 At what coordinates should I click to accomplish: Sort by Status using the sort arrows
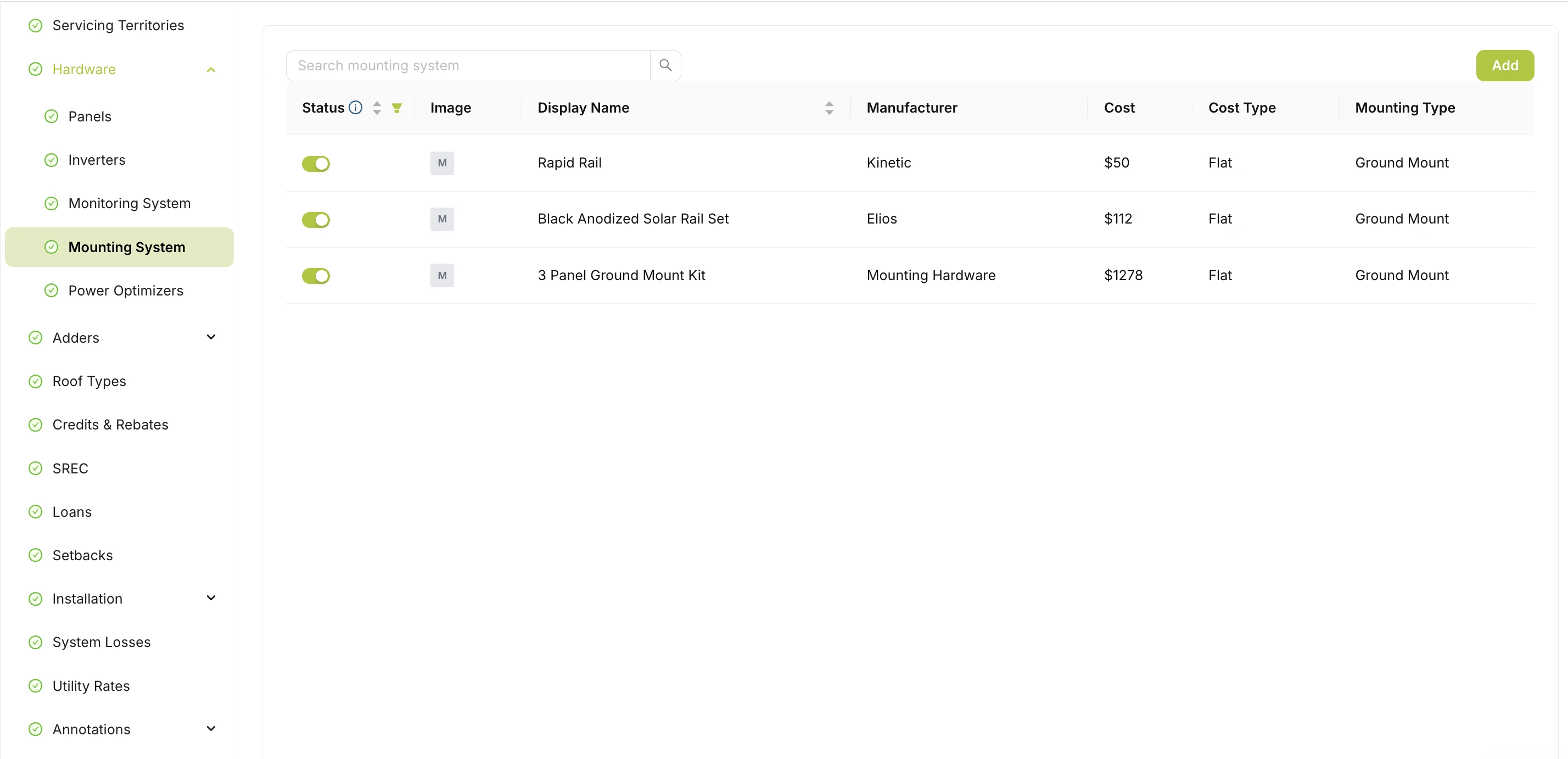pyautogui.click(x=377, y=108)
